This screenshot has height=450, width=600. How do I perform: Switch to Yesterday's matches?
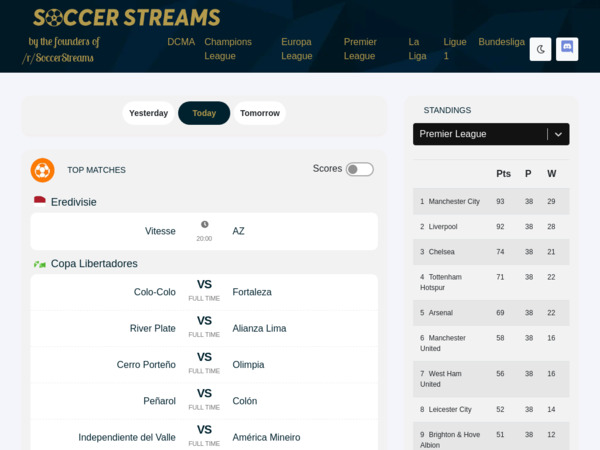point(148,113)
